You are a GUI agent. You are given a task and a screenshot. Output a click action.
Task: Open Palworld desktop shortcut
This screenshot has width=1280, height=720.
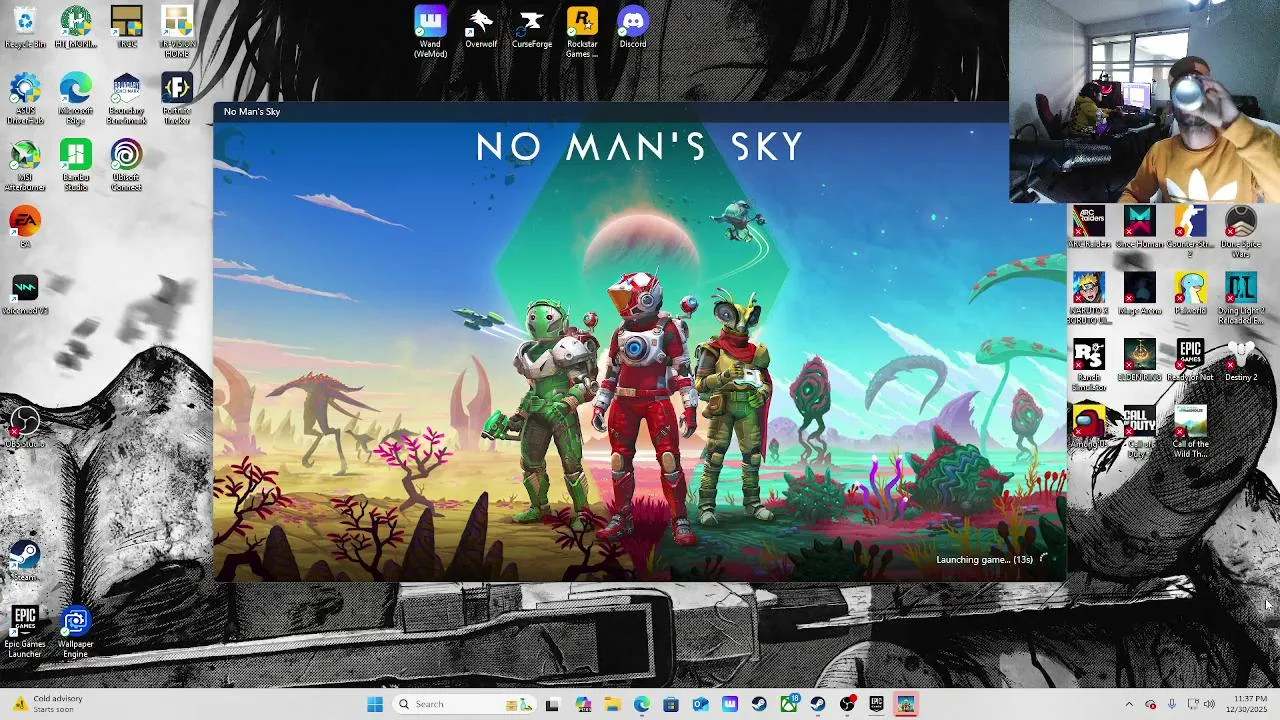pos(1190,295)
